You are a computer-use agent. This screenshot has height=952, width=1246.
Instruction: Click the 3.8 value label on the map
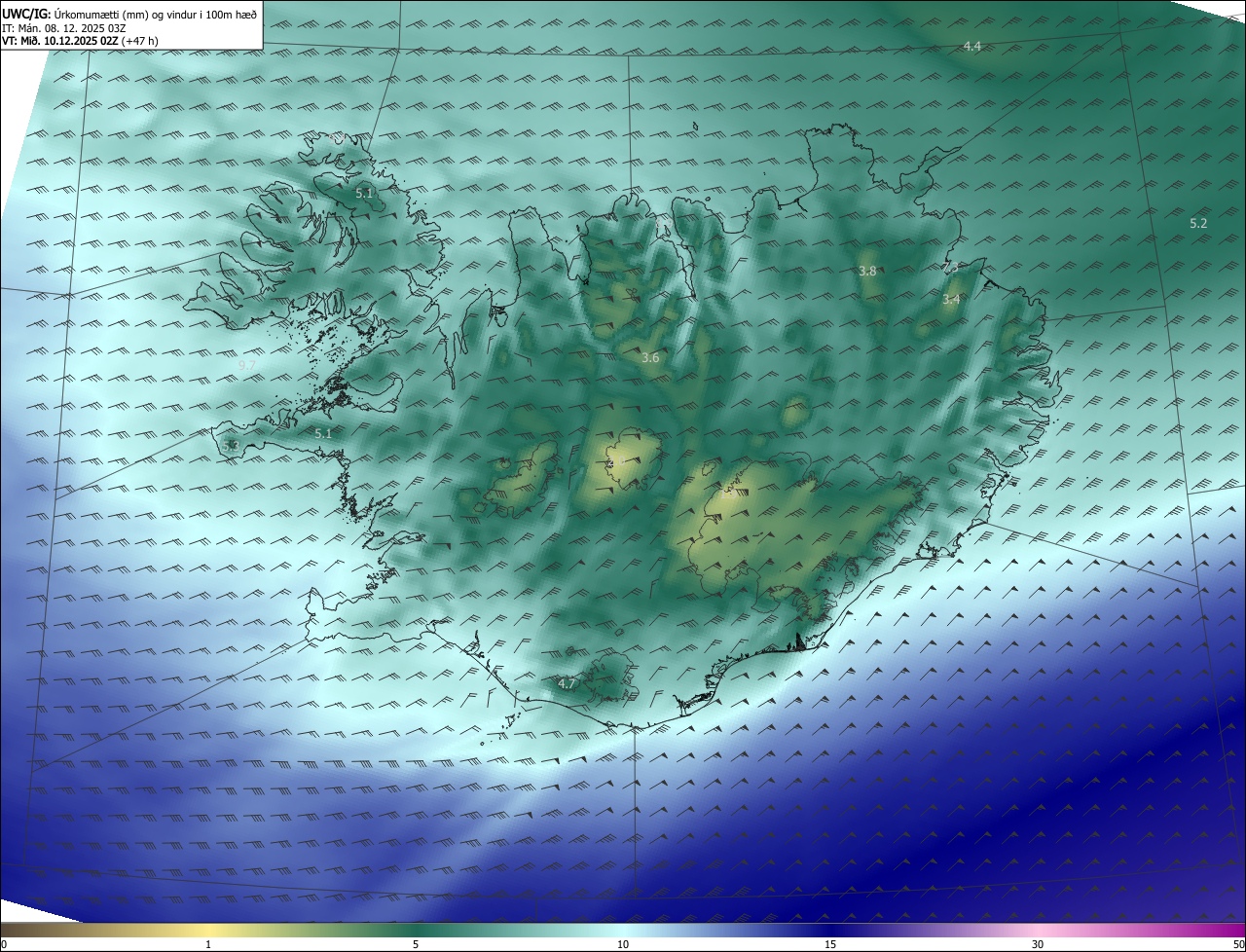(867, 271)
